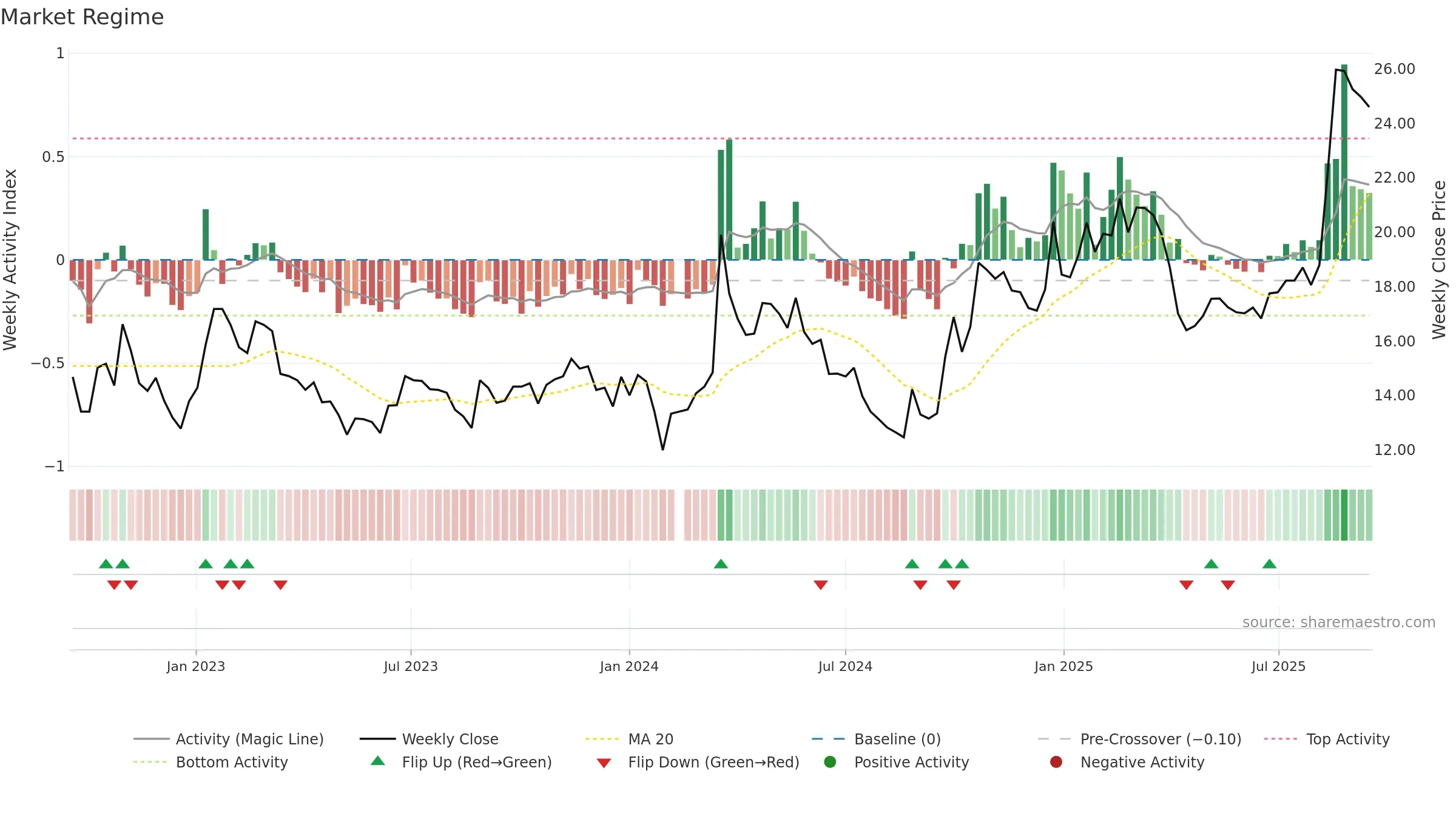1456x819 pixels.
Task: Click the Jan 2023 x-axis label
Action: click(196, 666)
